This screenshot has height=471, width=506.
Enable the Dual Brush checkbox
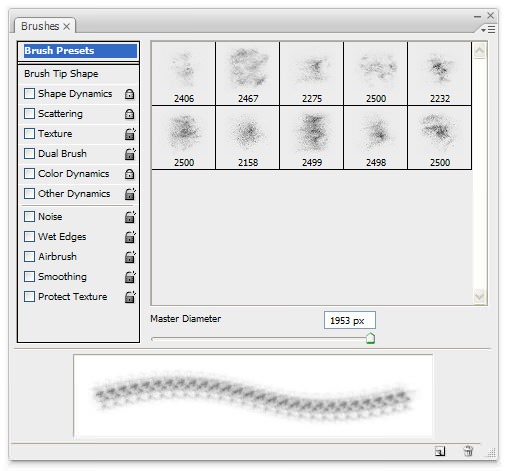click(x=29, y=154)
